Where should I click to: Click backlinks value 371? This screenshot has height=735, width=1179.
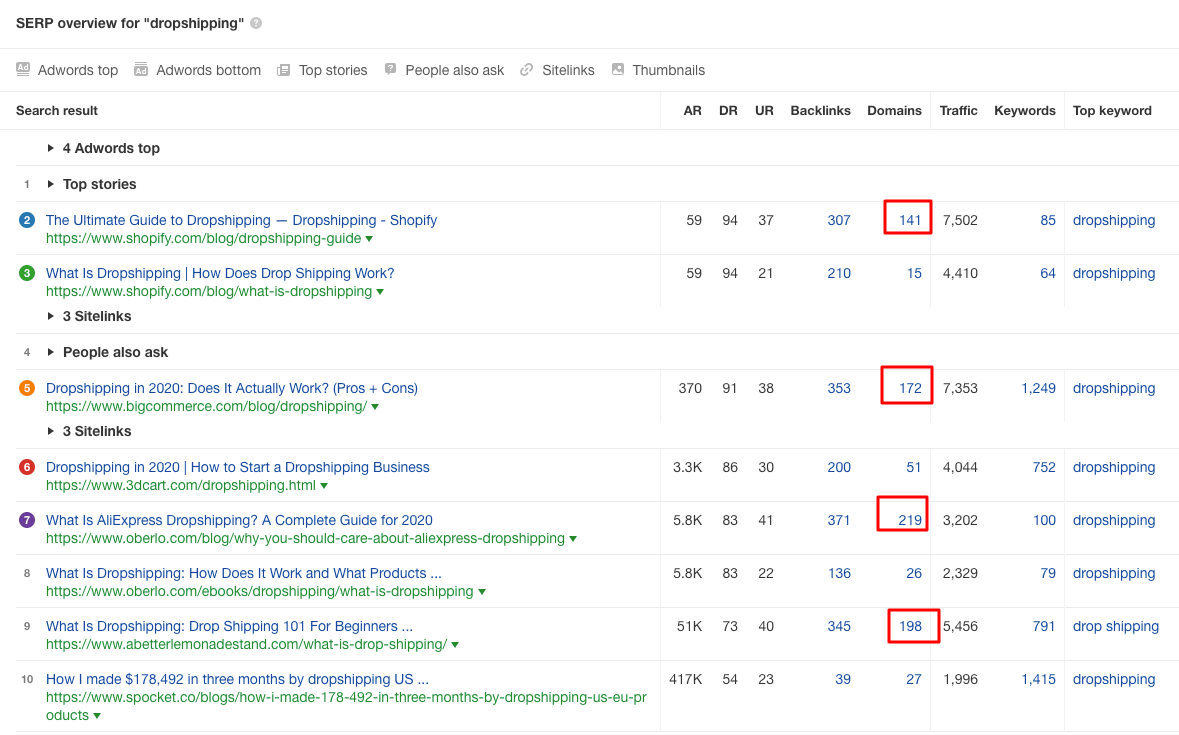click(x=839, y=520)
